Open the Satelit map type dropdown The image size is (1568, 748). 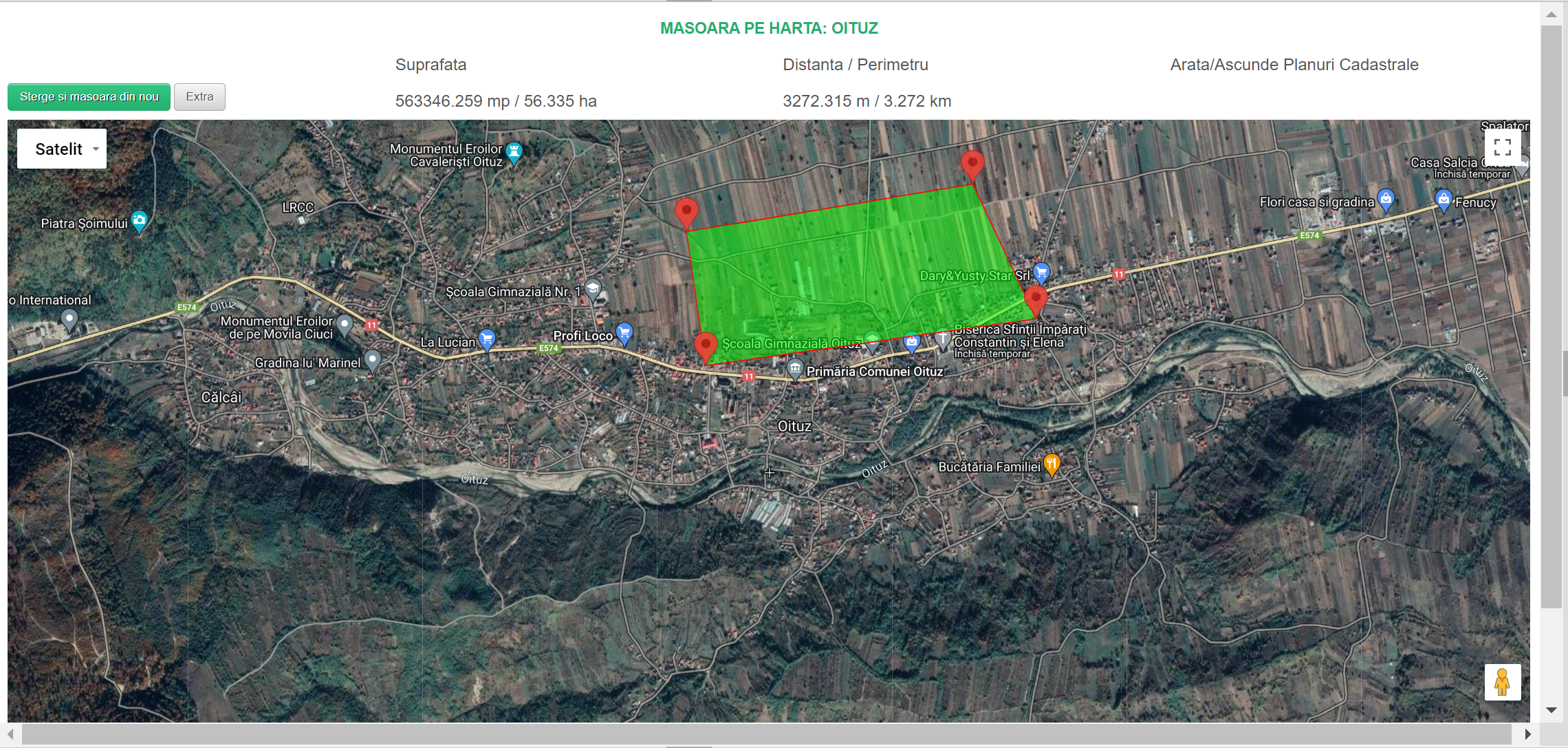[x=62, y=149]
